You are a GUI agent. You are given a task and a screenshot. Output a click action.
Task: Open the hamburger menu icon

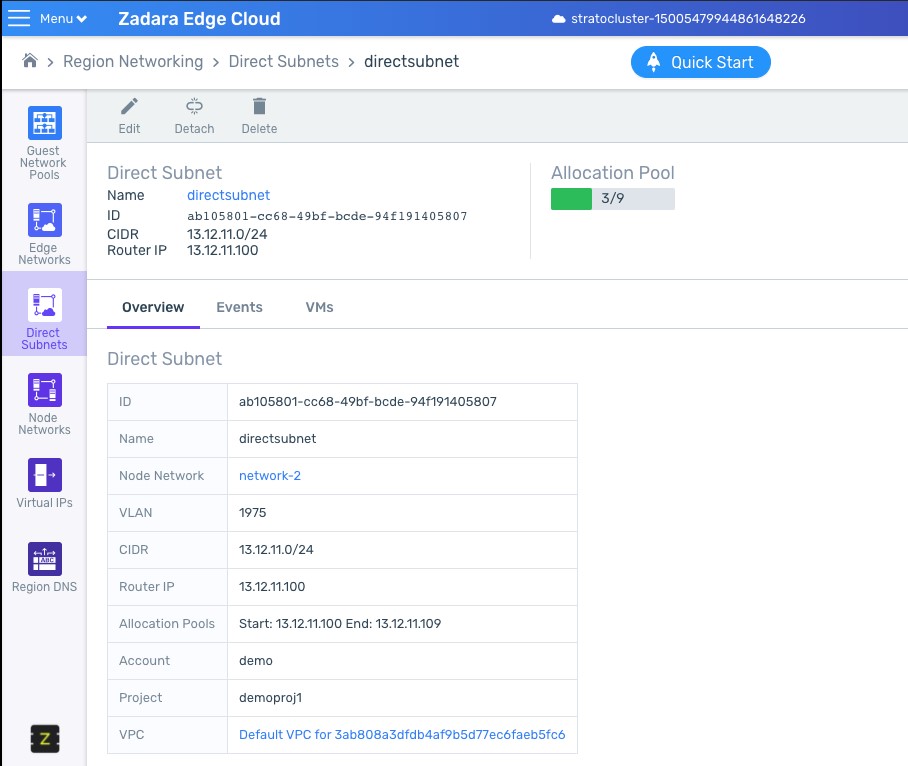click(x=19, y=18)
